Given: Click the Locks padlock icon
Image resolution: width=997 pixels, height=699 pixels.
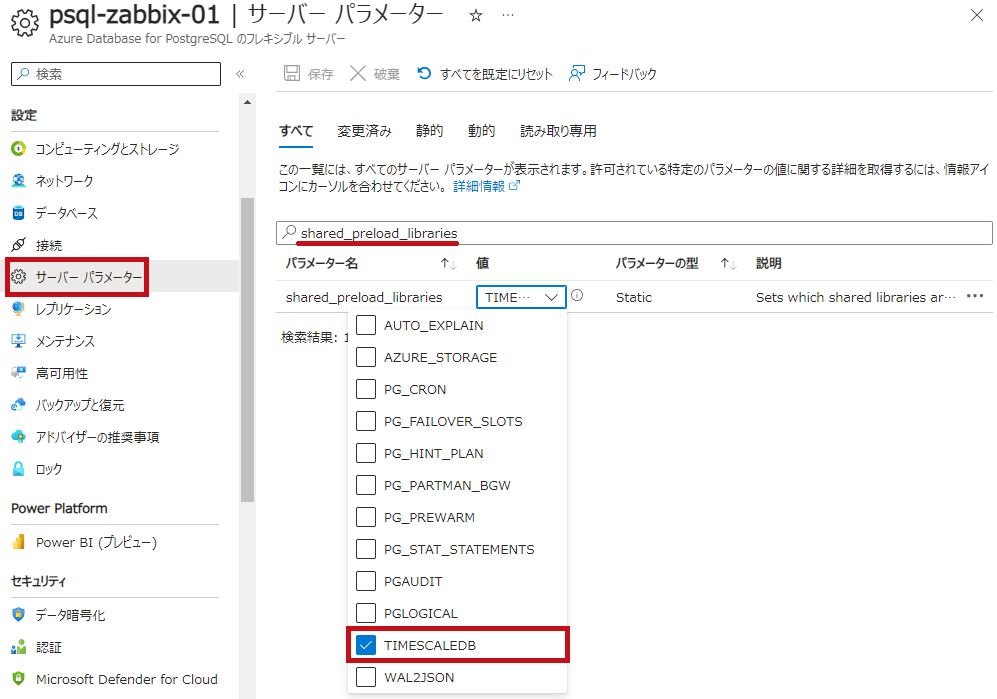Looking at the screenshot, I should click(18, 469).
